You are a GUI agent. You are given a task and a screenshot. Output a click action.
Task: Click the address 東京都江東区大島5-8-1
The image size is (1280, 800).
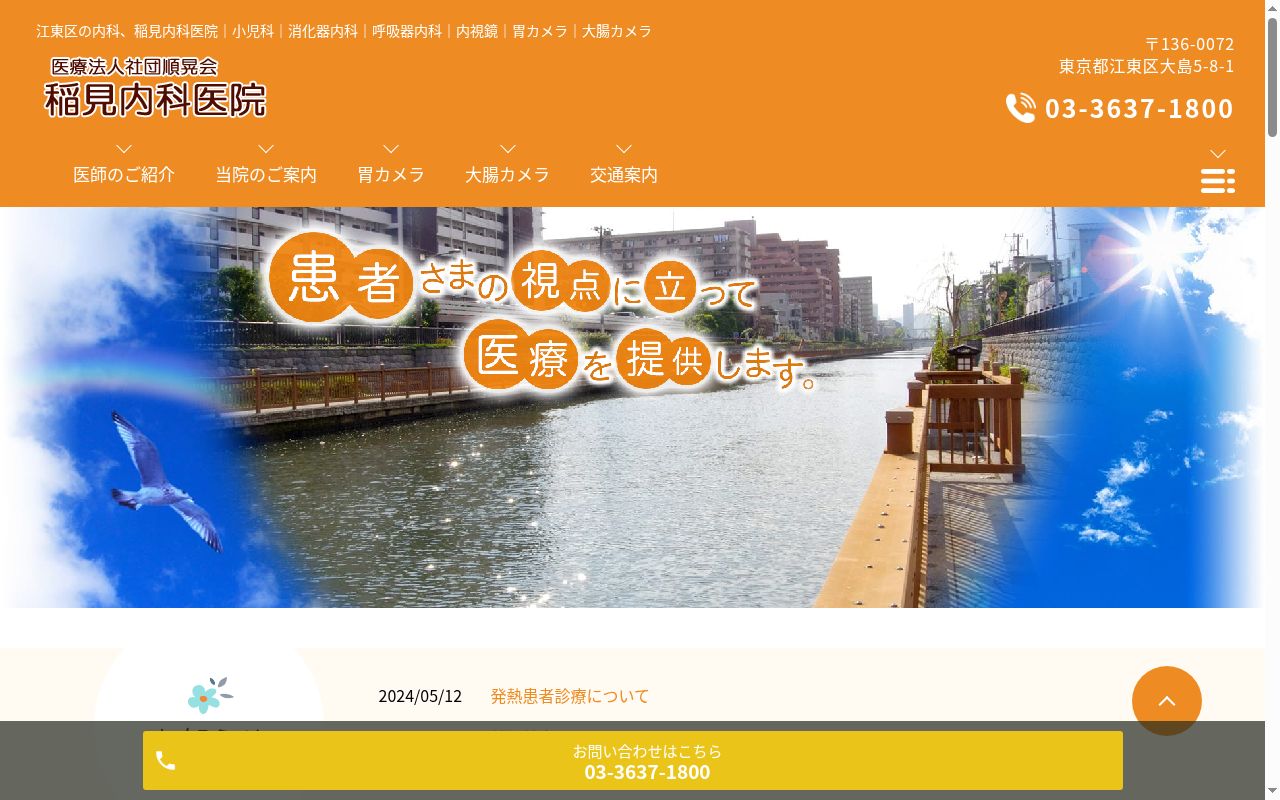tap(1147, 66)
